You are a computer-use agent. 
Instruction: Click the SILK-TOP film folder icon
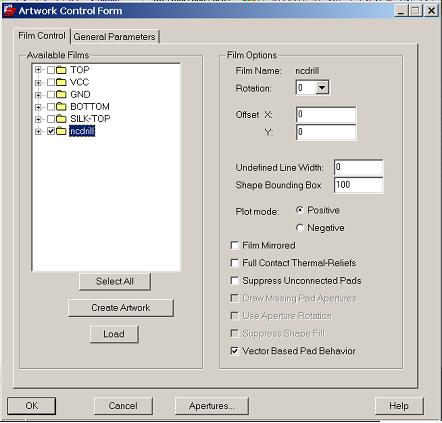tap(61, 119)
